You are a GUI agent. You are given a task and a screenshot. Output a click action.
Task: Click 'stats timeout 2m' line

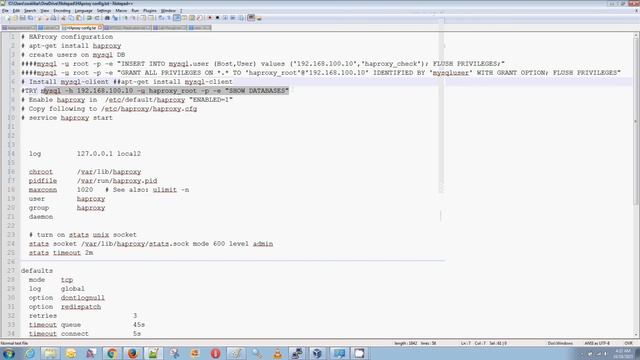(61, 253)
